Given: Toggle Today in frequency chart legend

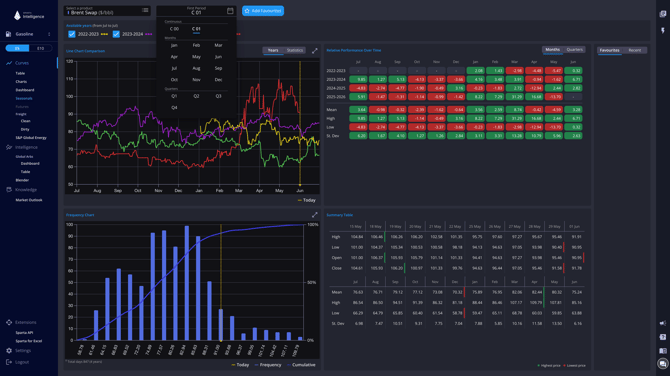Looking at the screenshot, I should (240, 365).
